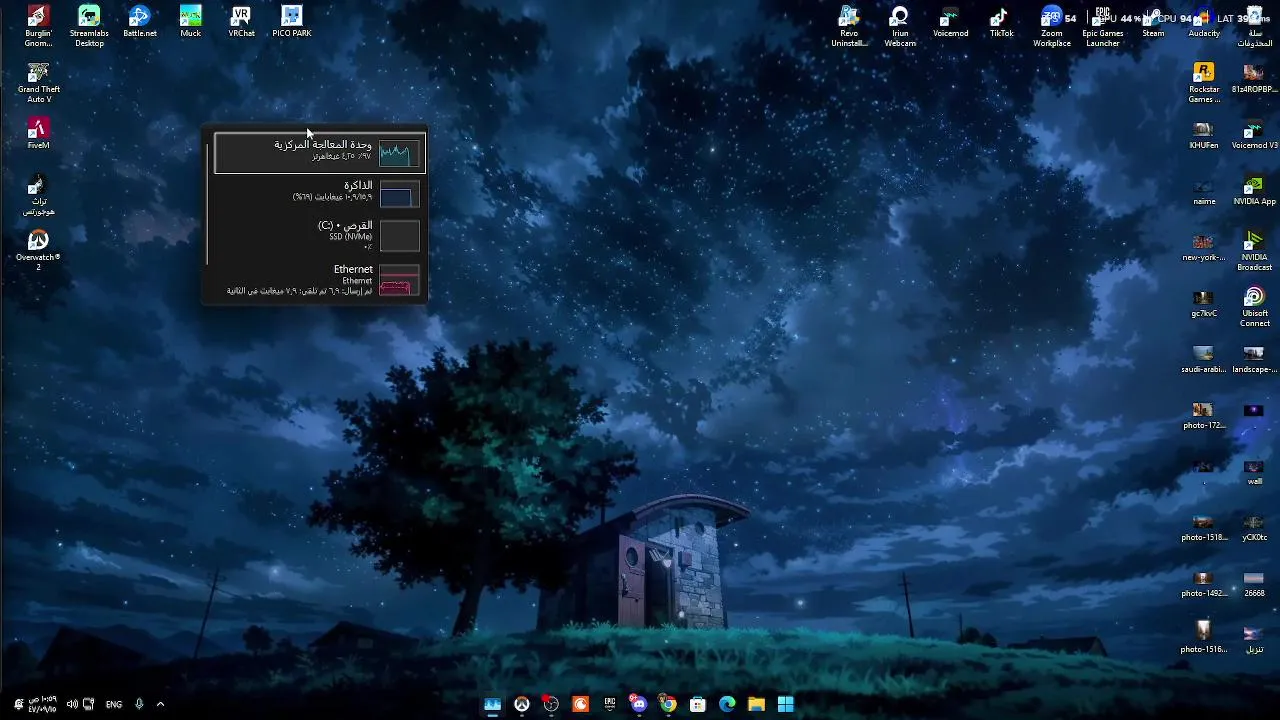Launch Zoom Workplace shortcut
Screen dimensions: 1280x720
1052,26
